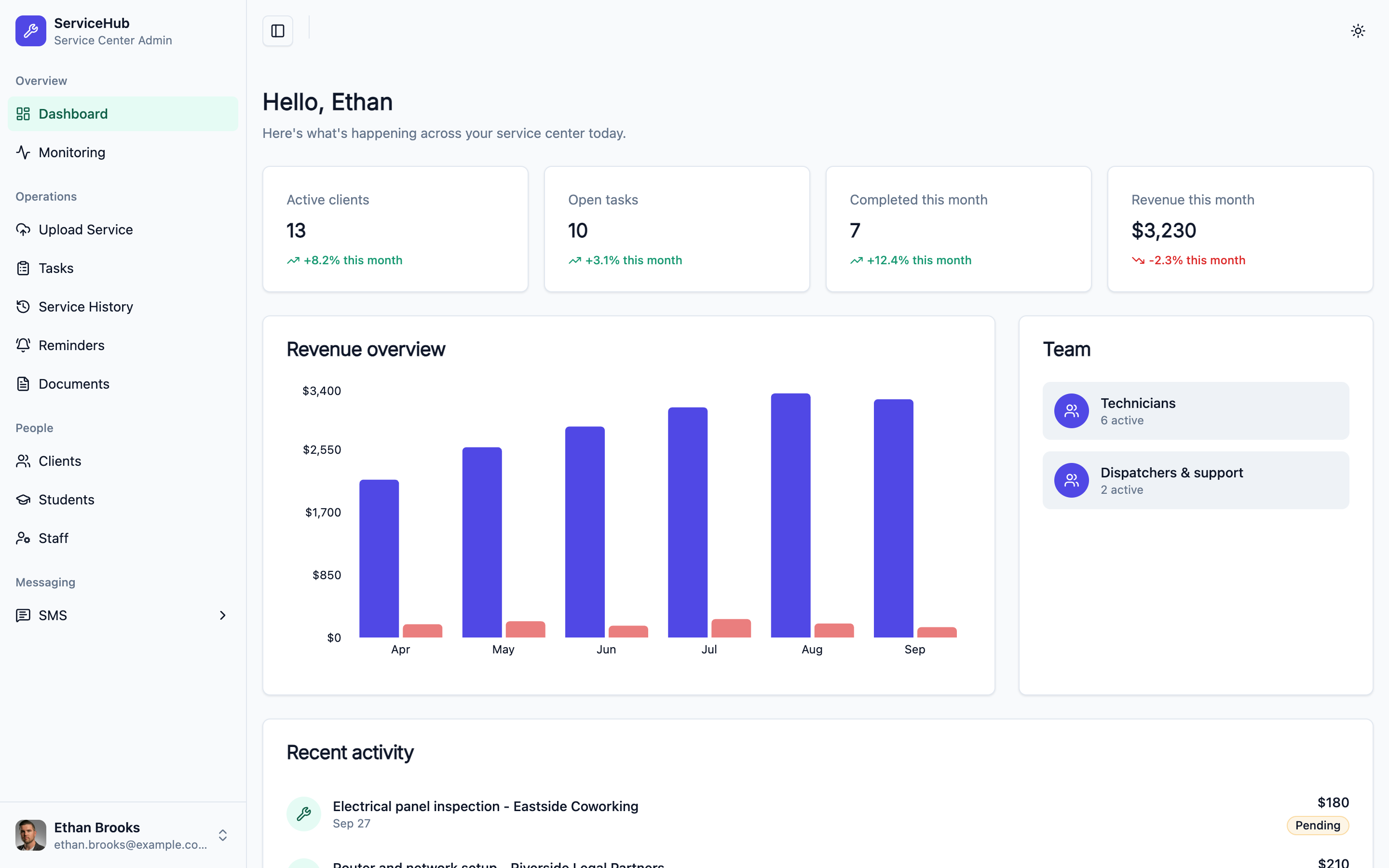Open the Dashboard menu item
Viewport: 1389px width, 868px height.
point(123,114)
